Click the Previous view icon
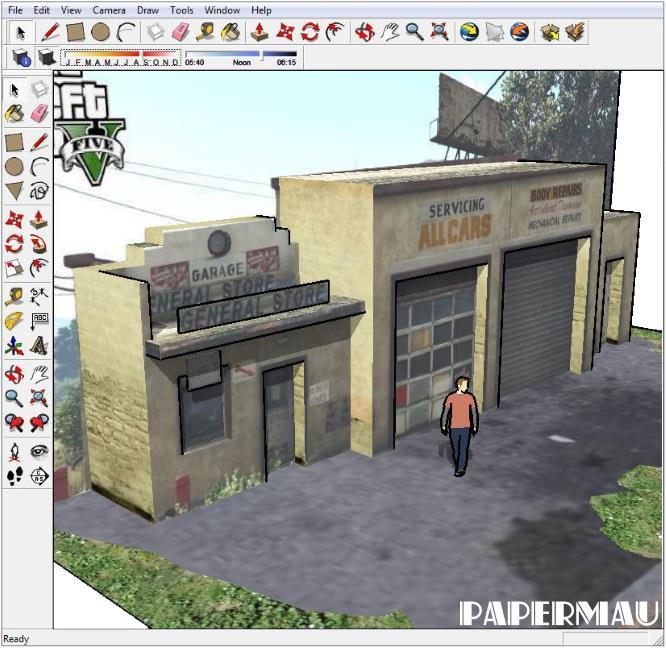The height and width of the screenshot is (648, 666). [x=14, y=423]
